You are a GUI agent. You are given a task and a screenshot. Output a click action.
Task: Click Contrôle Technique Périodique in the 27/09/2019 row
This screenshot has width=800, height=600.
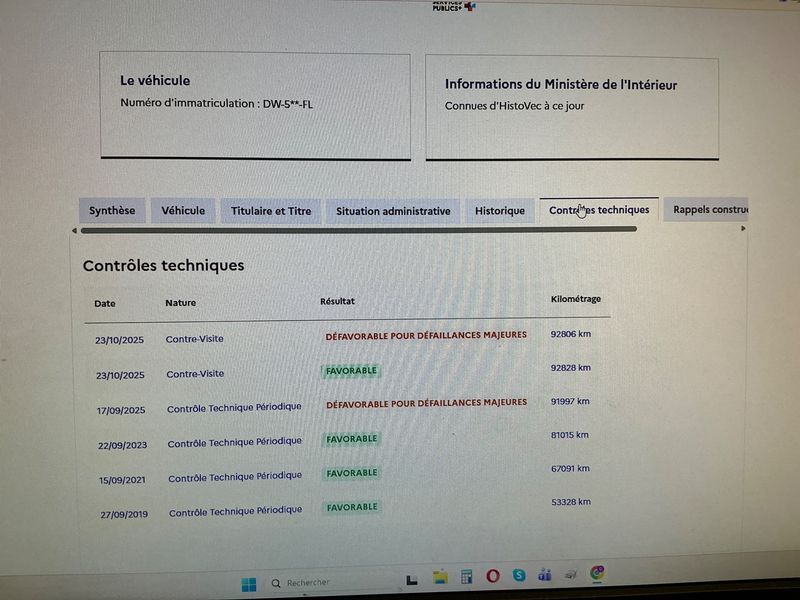236,511
